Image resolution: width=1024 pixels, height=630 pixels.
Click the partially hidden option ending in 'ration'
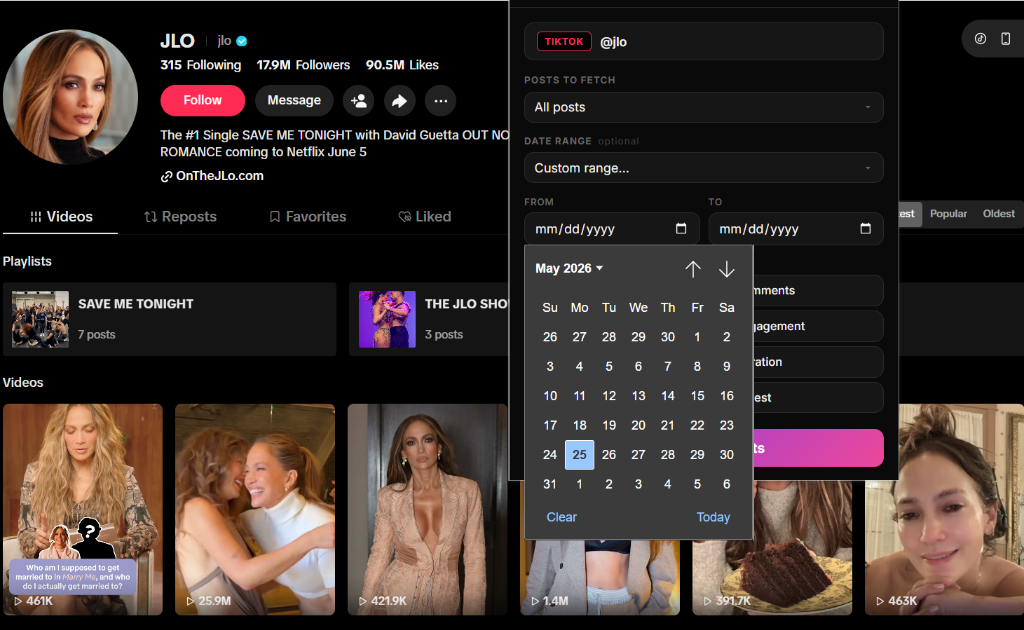[x=818, y=362]
